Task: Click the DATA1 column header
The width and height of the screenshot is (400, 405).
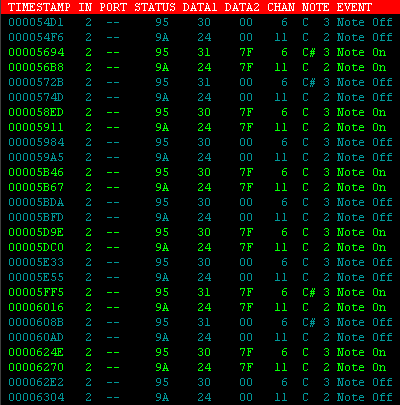Action: (x=200, y=7)
